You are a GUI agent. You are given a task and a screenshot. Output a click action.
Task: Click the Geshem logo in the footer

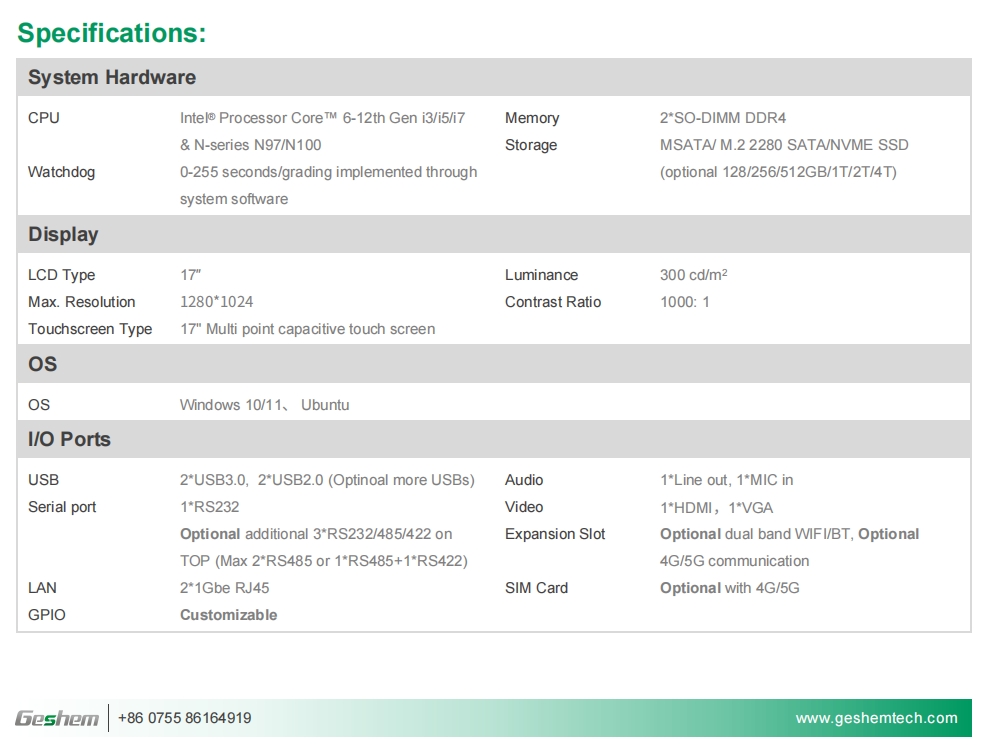coord(57,718)
